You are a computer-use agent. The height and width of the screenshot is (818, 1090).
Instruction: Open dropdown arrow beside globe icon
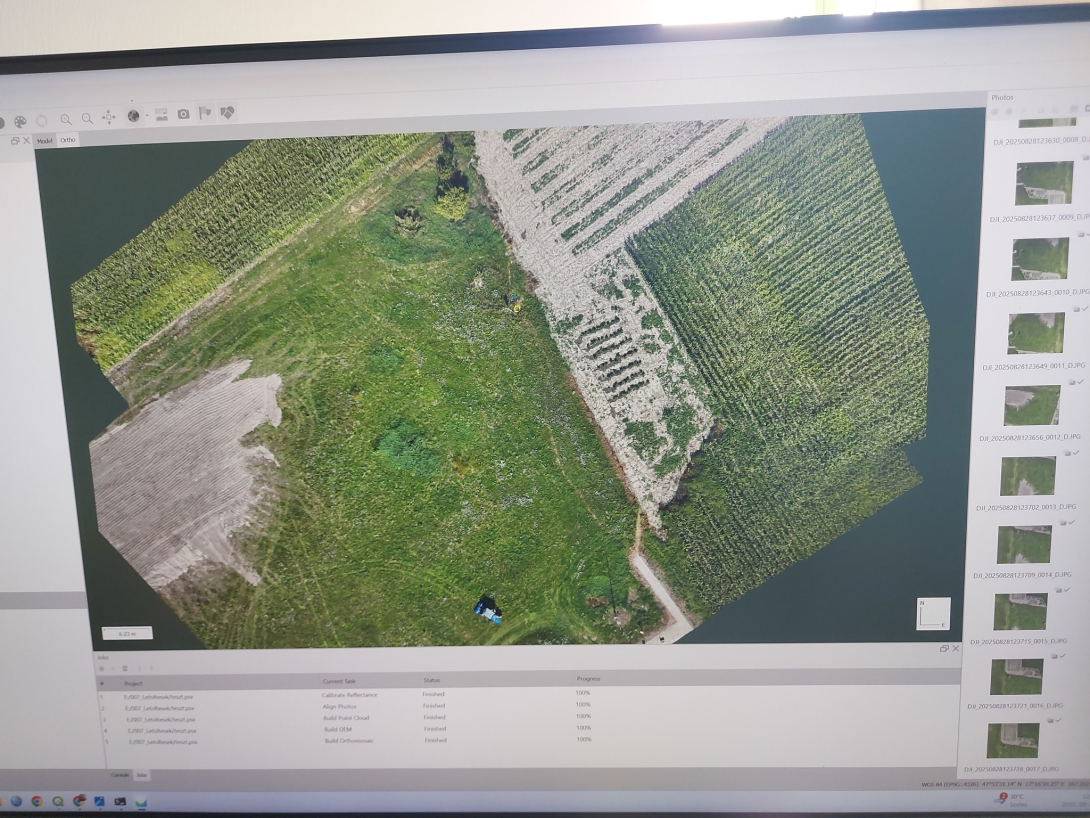point(146,116)
